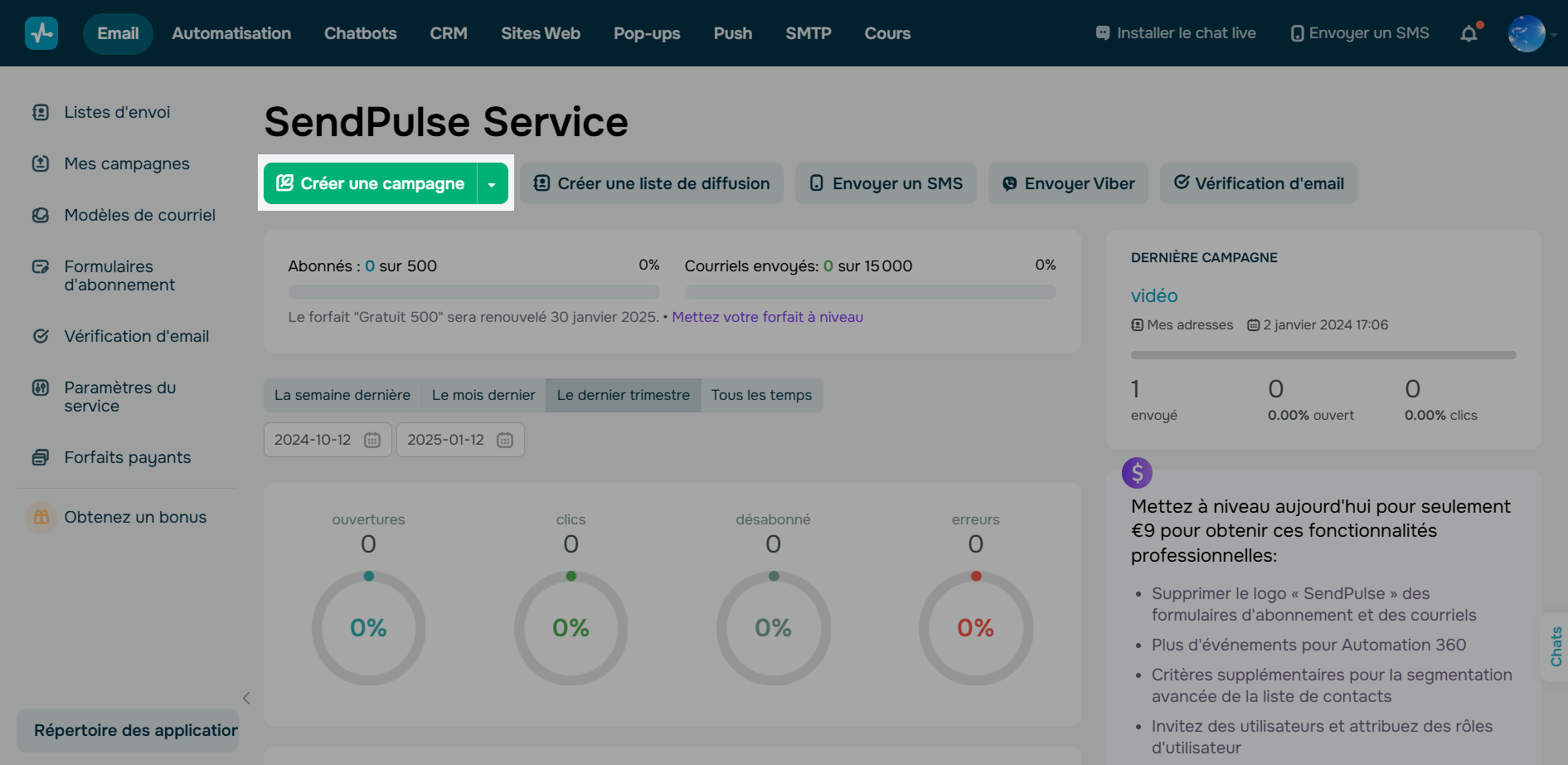Expand the profile avatar dropdown
Viewport: 1568px width, 765px height.
point(1527,33)
